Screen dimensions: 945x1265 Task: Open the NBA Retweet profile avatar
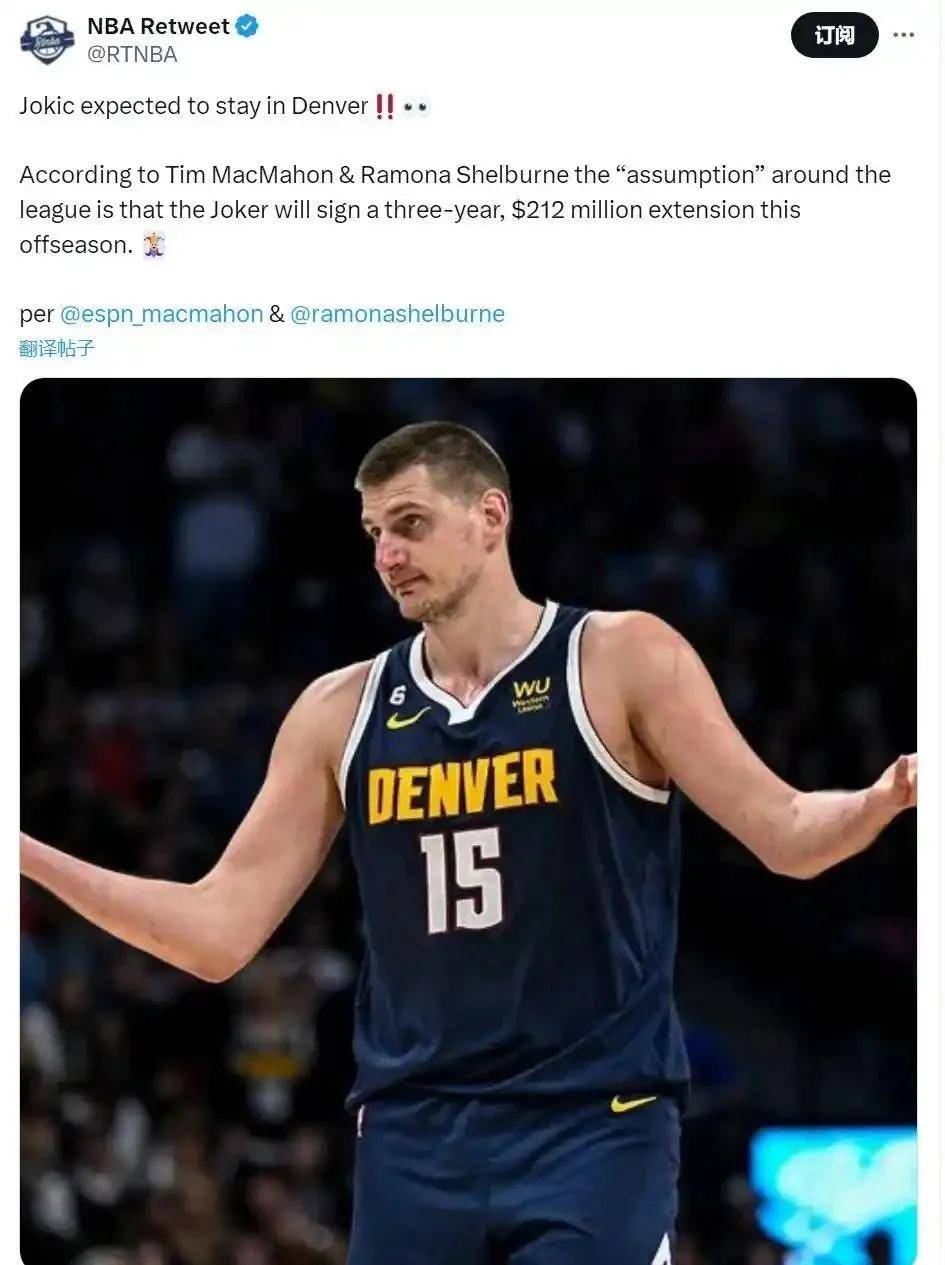[x=47, y=40]
